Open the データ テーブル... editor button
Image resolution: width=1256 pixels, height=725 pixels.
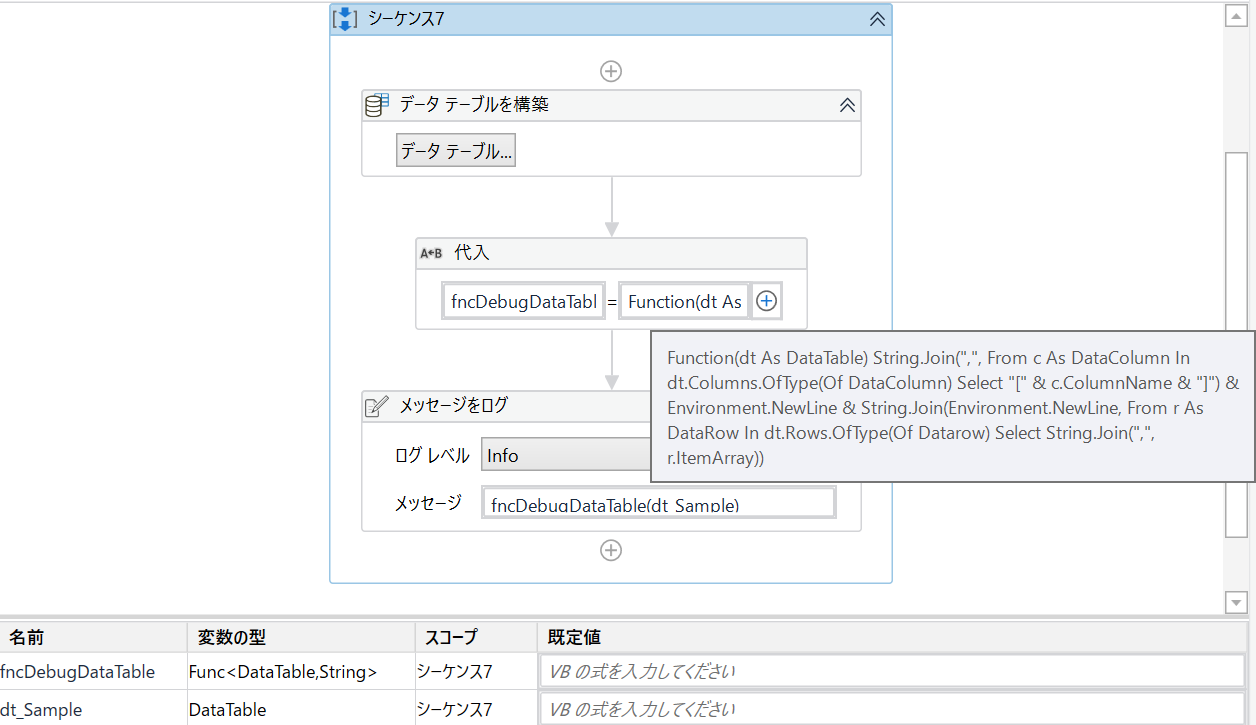point(456,151)
